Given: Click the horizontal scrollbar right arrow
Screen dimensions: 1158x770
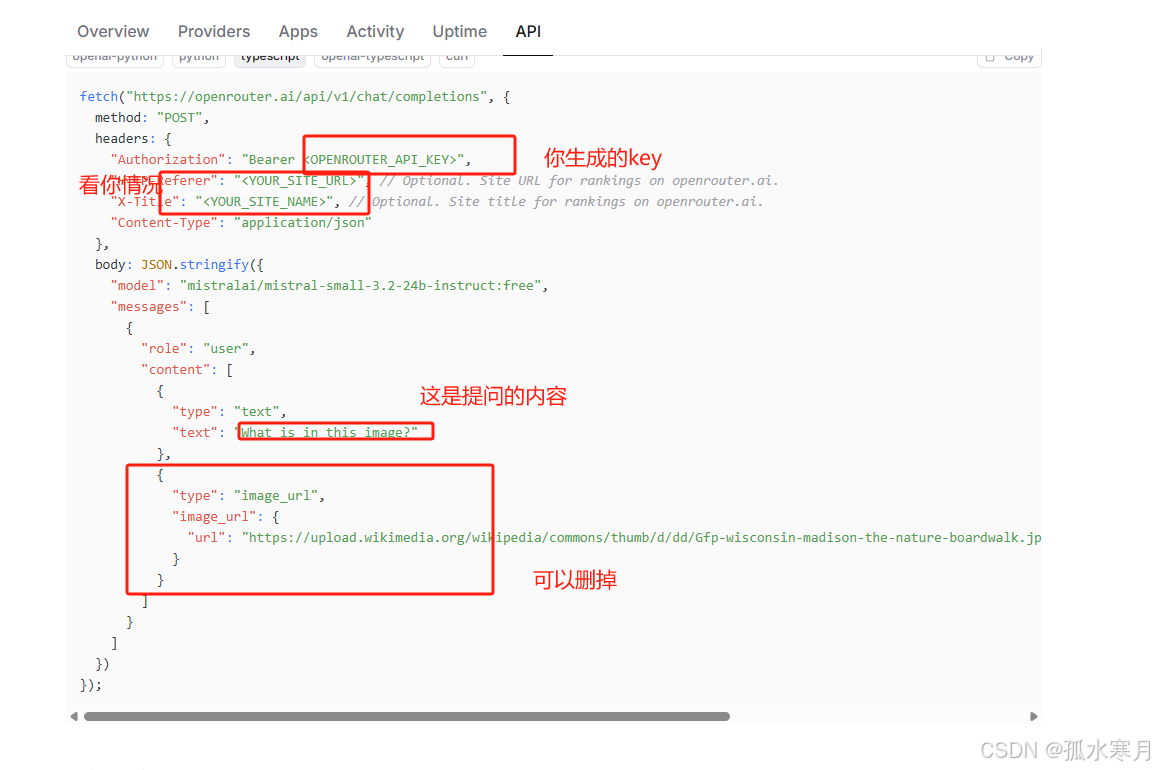Looking at the screenshot, I should [1033, 716].
